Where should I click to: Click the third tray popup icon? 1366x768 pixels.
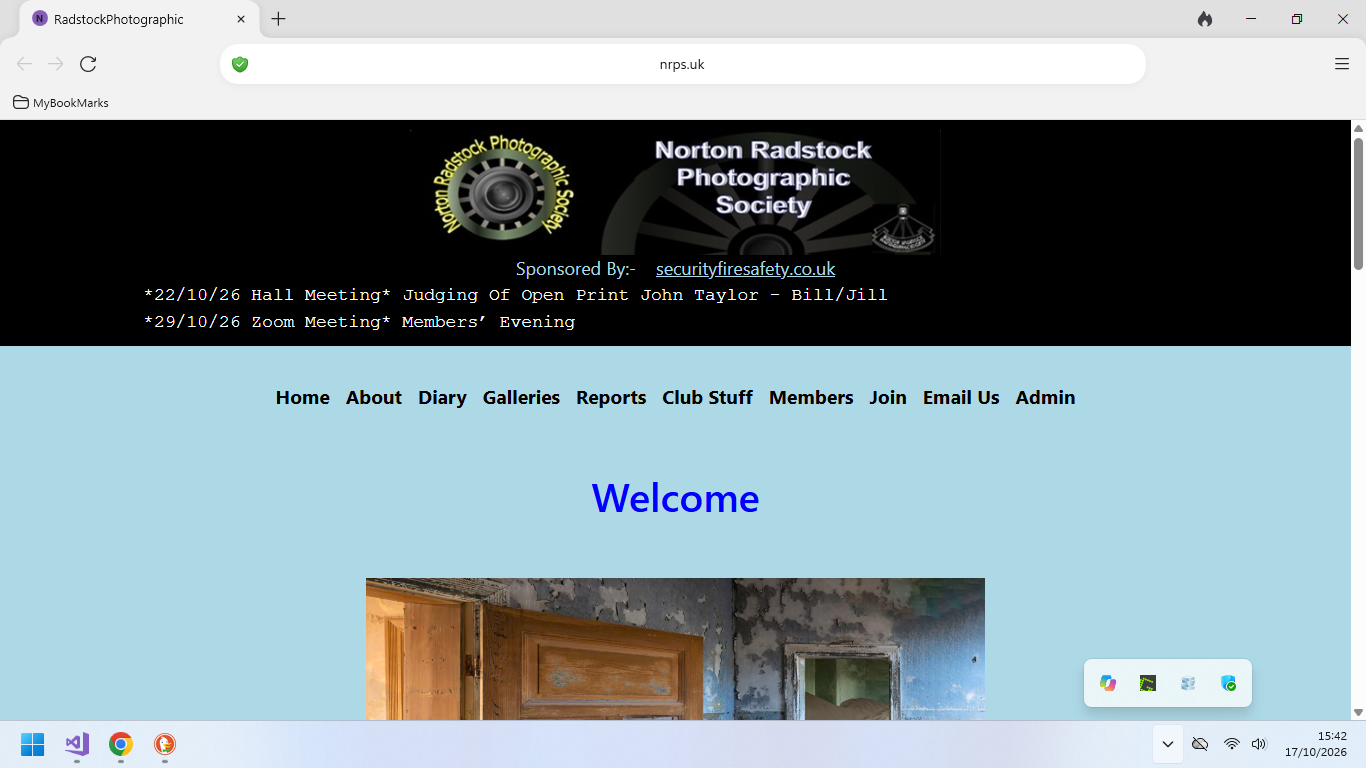click(1188, 683)
